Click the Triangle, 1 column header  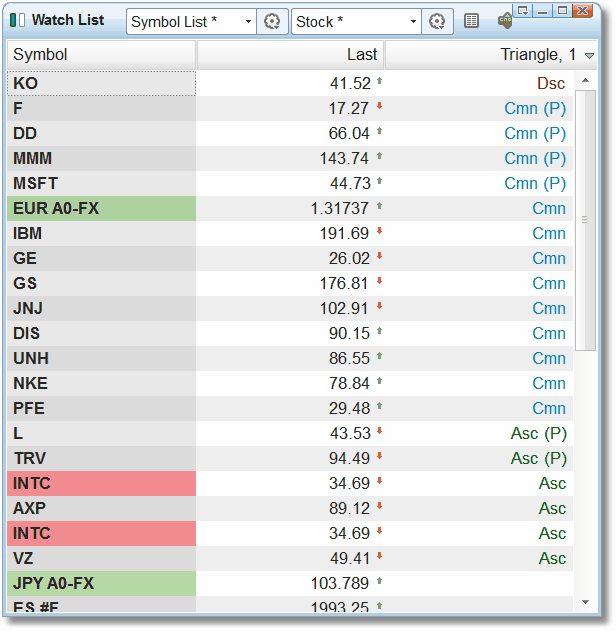(x=491, y=55)
